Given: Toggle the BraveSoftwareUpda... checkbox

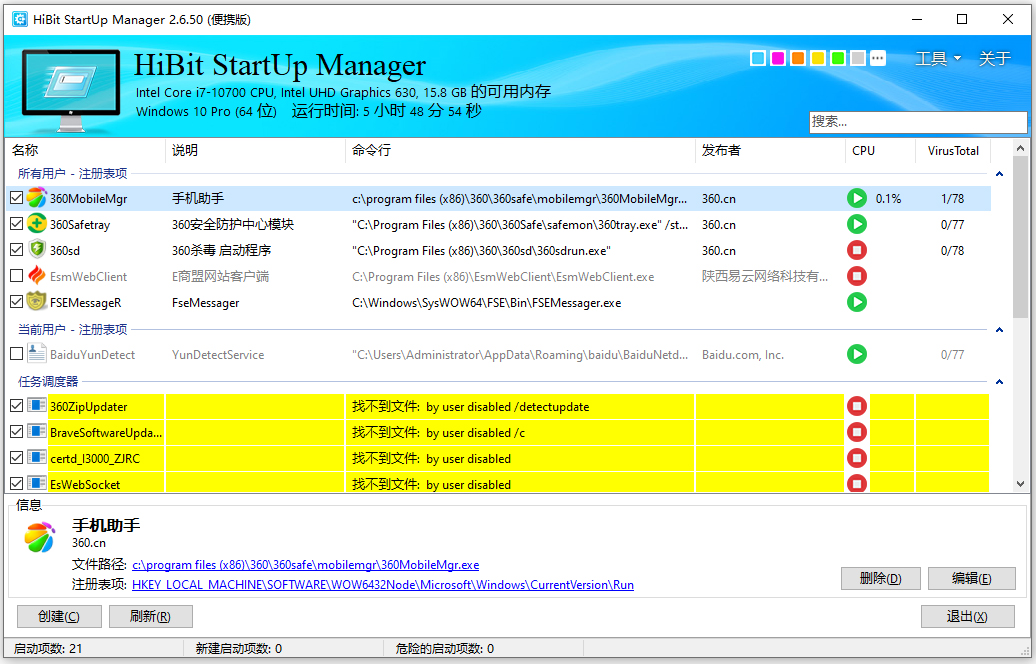Looking at the screenshot, I should click(x=17, y=431).
